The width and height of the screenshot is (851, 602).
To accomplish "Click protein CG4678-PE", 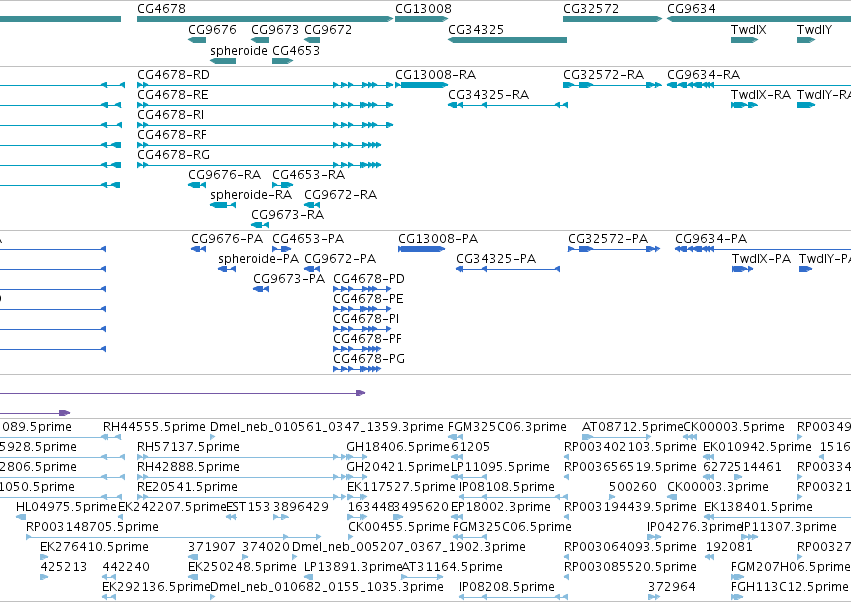I will 369,299.
